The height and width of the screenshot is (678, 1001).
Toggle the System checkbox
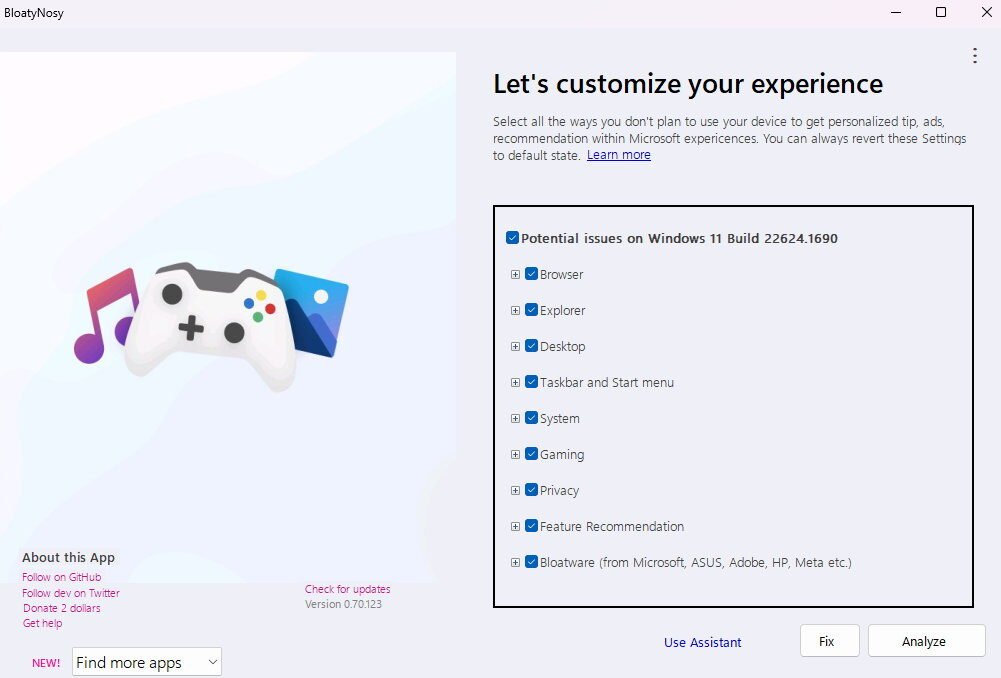point(531,418)
